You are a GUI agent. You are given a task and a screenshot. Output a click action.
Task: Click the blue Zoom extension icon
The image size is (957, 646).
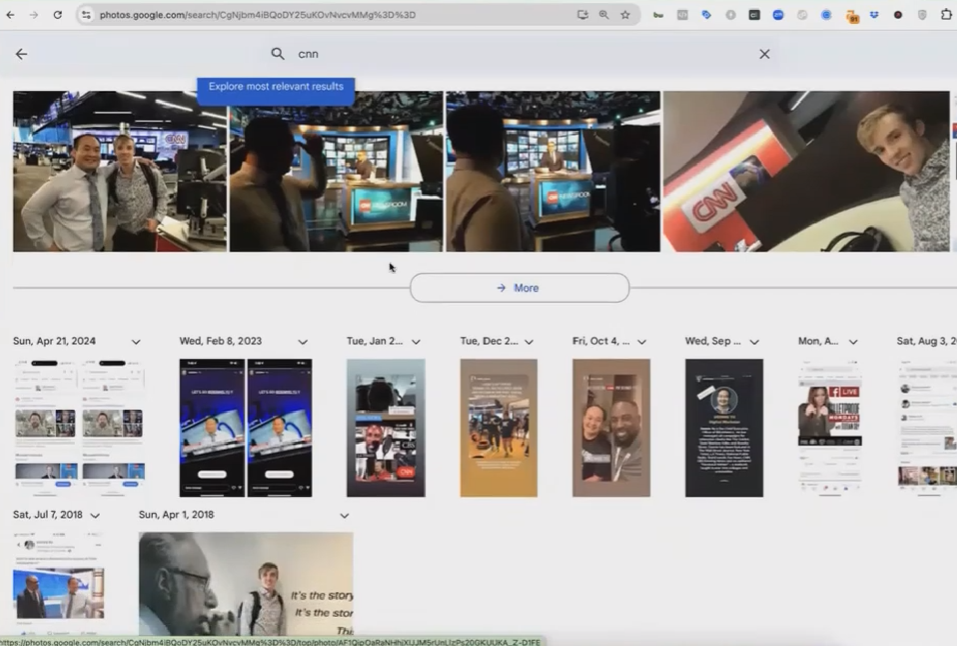pos(778,15)
